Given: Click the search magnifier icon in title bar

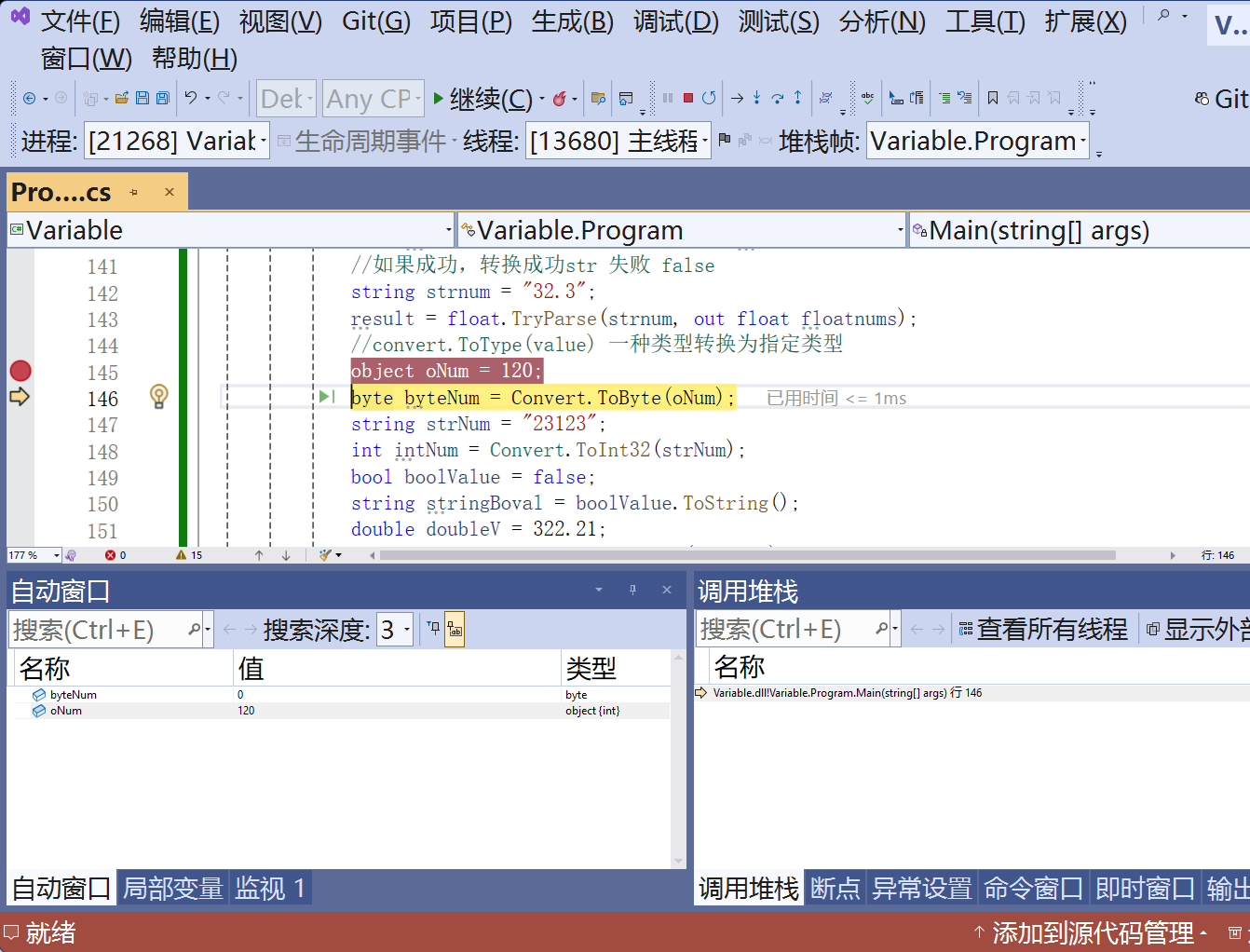Looking at the screenshot, I should click(x=1163, y=15).
